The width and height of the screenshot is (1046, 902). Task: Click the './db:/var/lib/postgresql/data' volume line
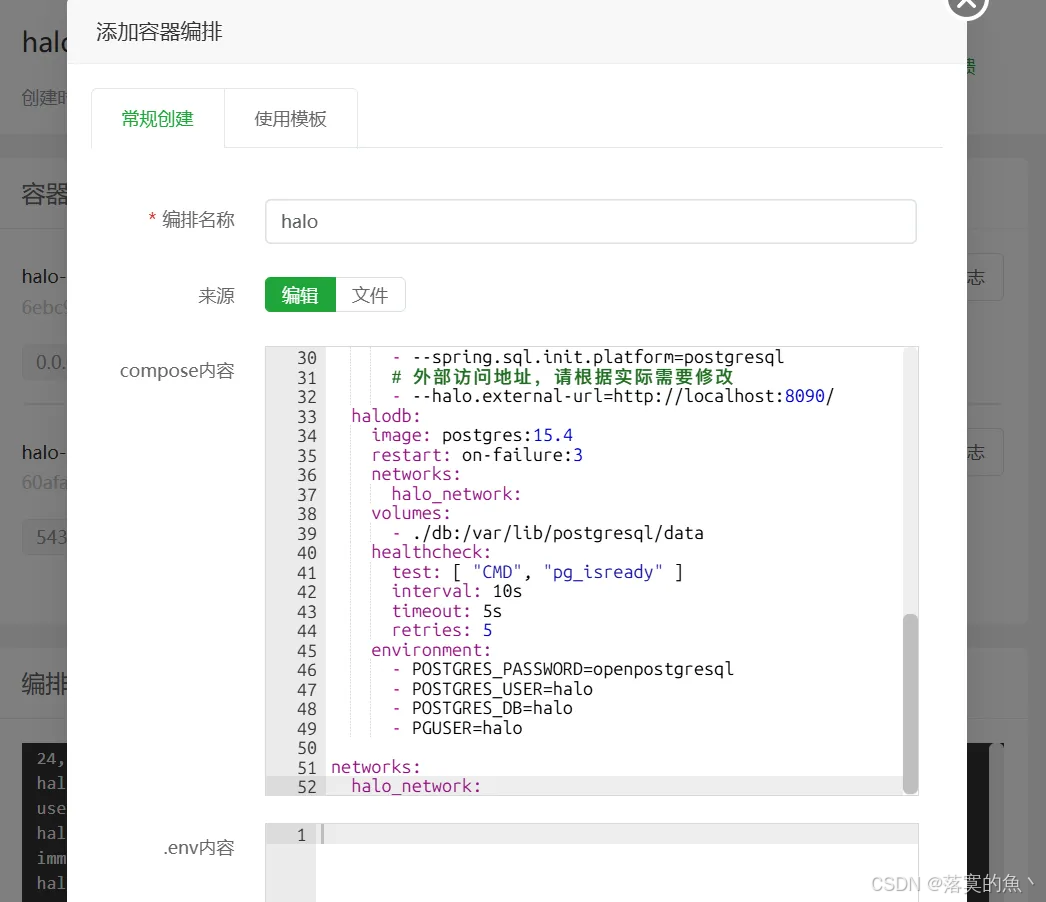547,533
